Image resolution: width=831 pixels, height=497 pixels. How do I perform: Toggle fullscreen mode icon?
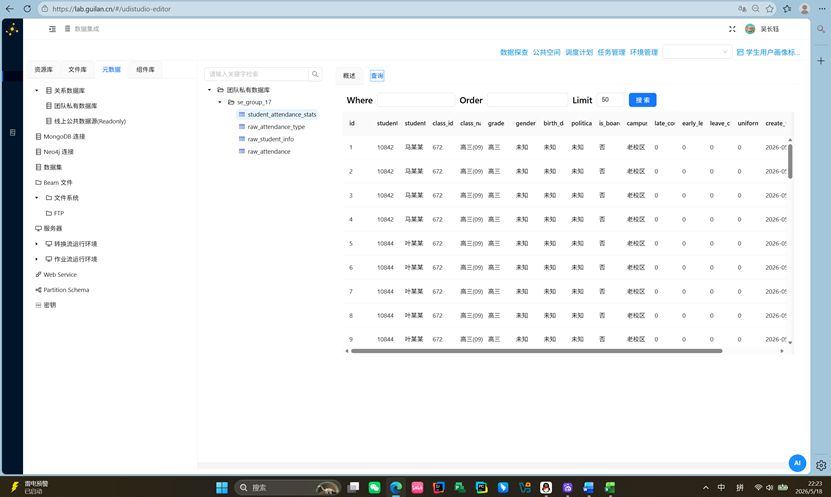click(x=732, y=29)
